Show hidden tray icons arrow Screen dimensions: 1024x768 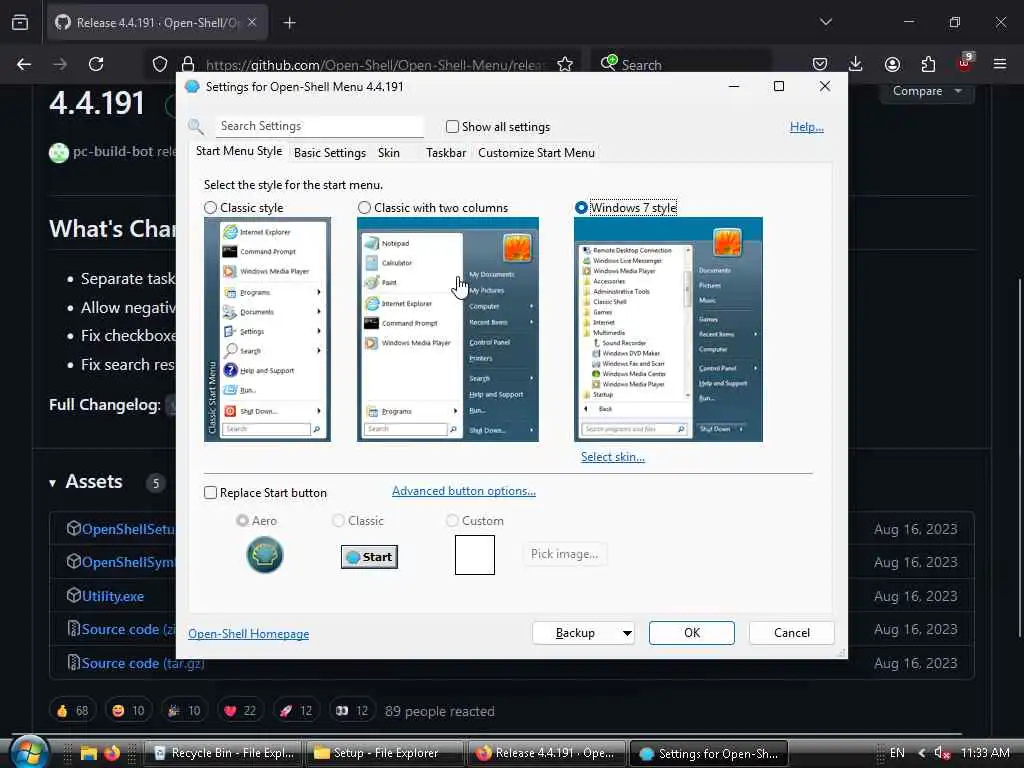(921, 753)
